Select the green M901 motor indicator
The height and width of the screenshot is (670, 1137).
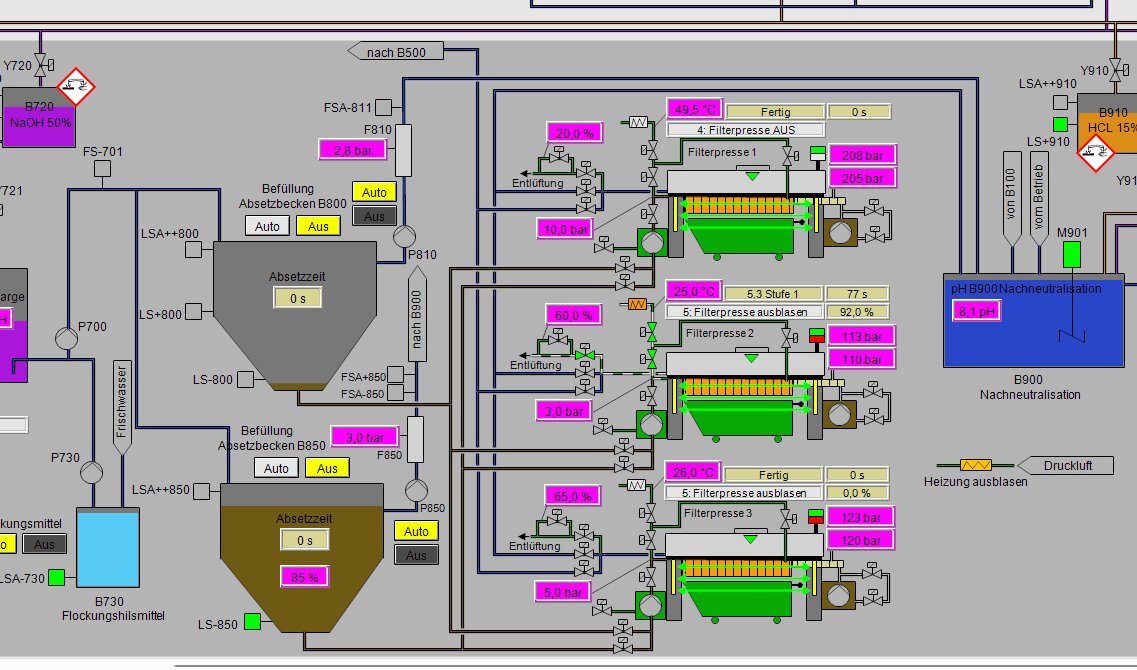pyautogui.click(x=1070, y=254)
